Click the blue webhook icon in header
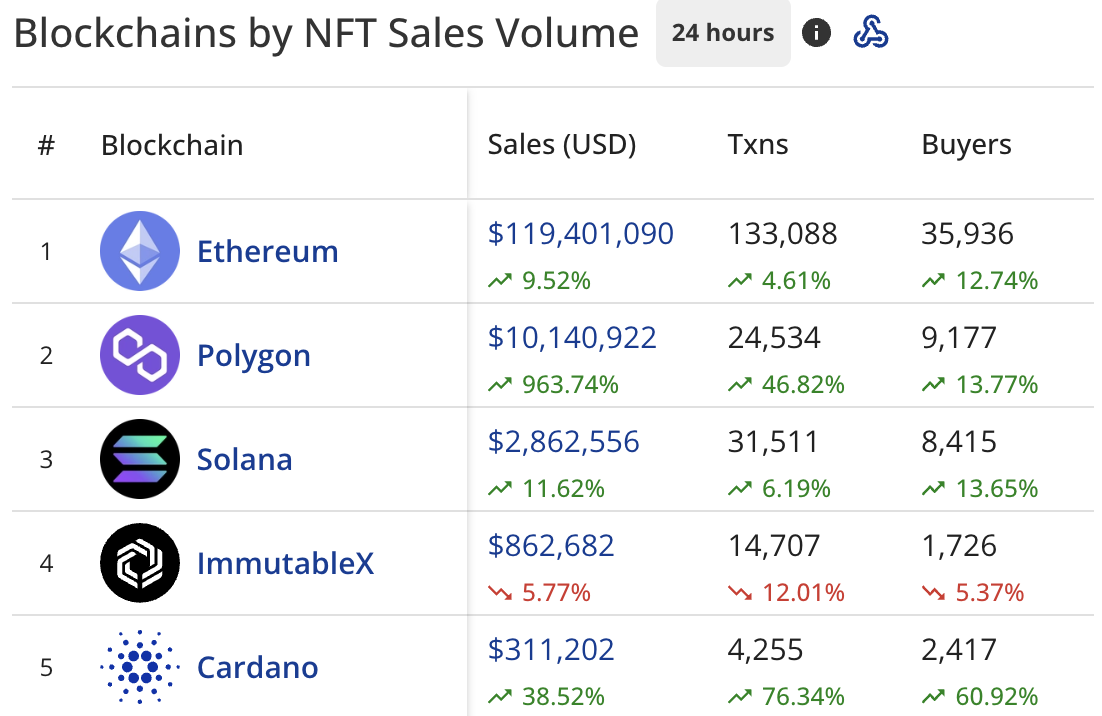The image size is (1102, 716). [871, 32]
